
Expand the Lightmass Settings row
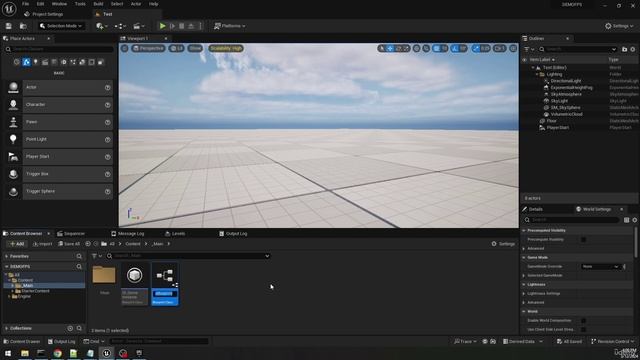524,294
